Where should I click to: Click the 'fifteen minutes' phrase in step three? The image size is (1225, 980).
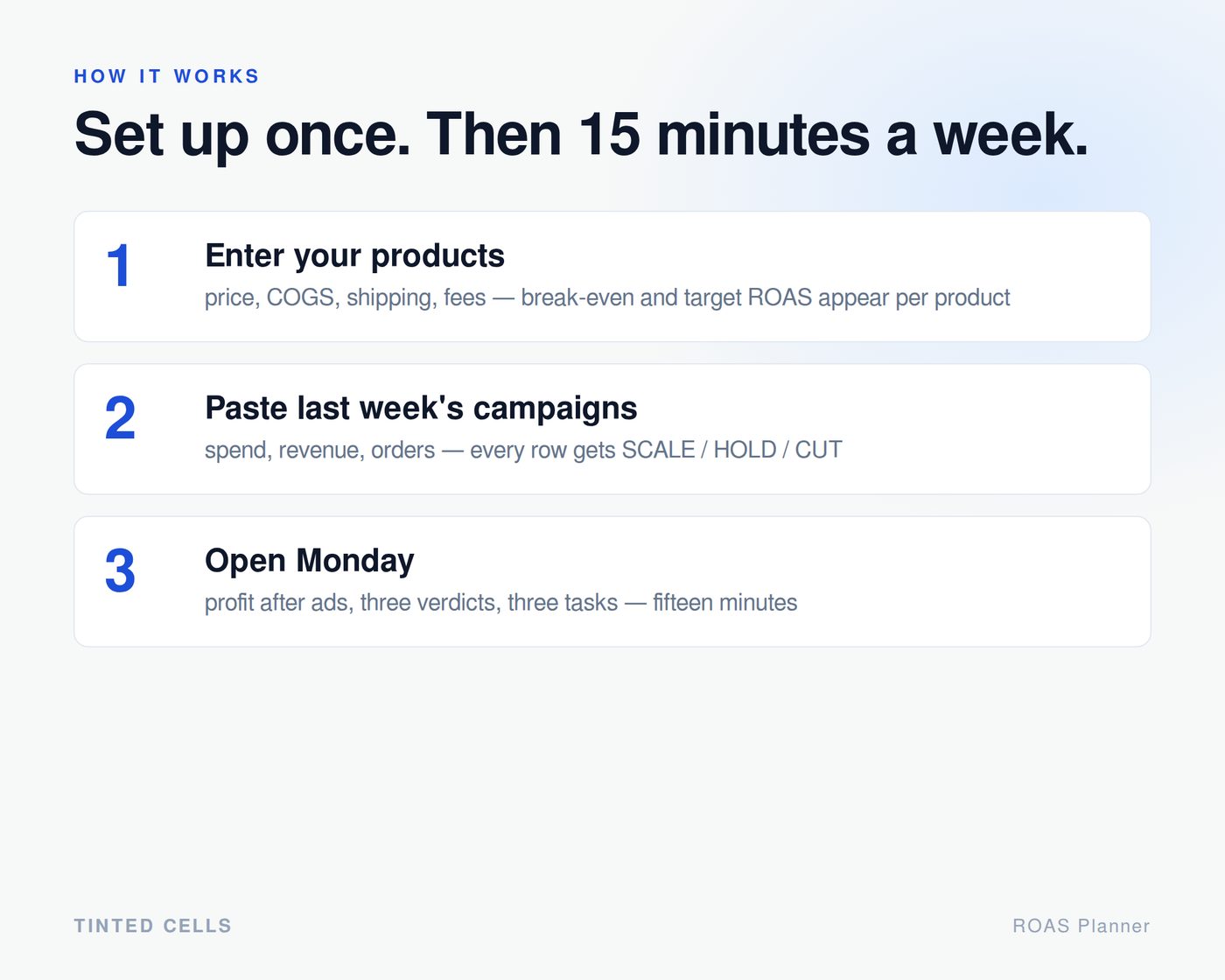tap(724, 602)
